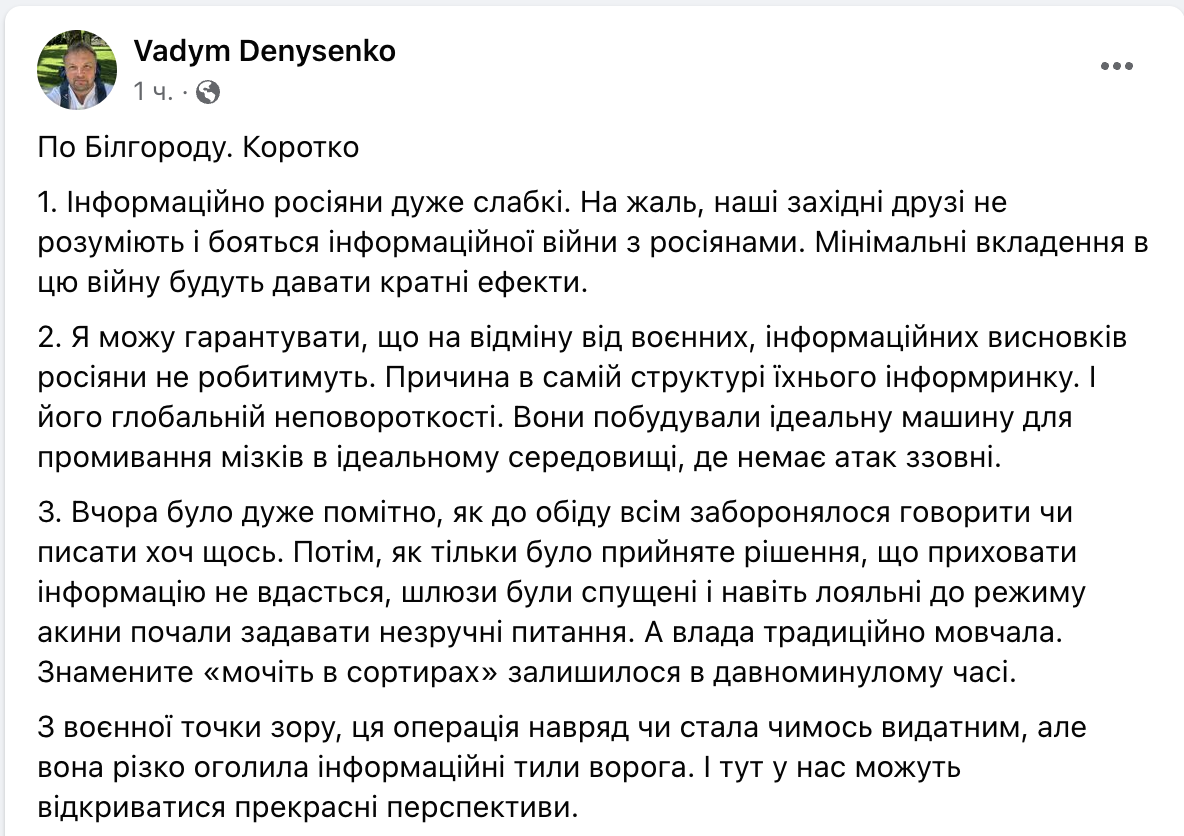Open the post's three-dot options menu
This screenshot has width=1184, height=836.
click(x=1116, y=66)
